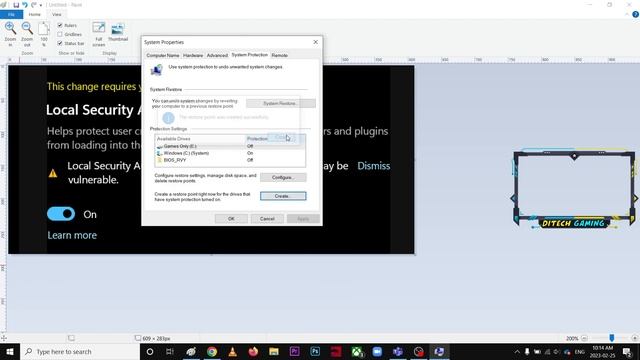Select the System Protection tab
Viewport: 640px width, 360px height.
tap(249, 55)
